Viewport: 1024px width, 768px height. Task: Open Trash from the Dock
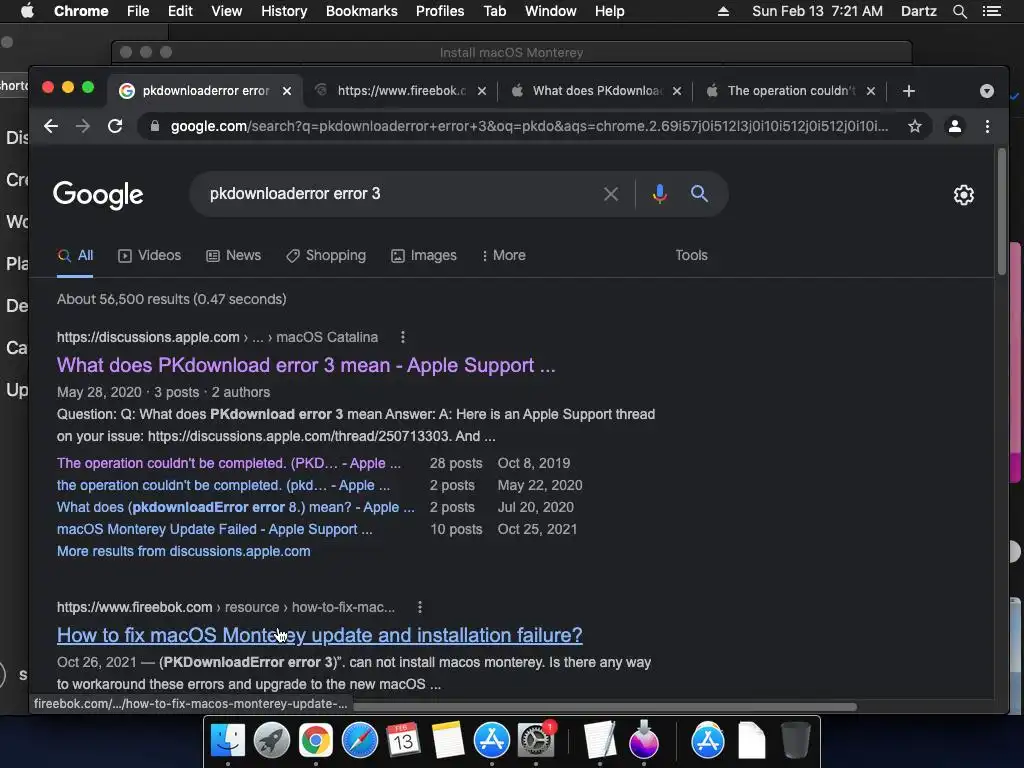point(795,741)
